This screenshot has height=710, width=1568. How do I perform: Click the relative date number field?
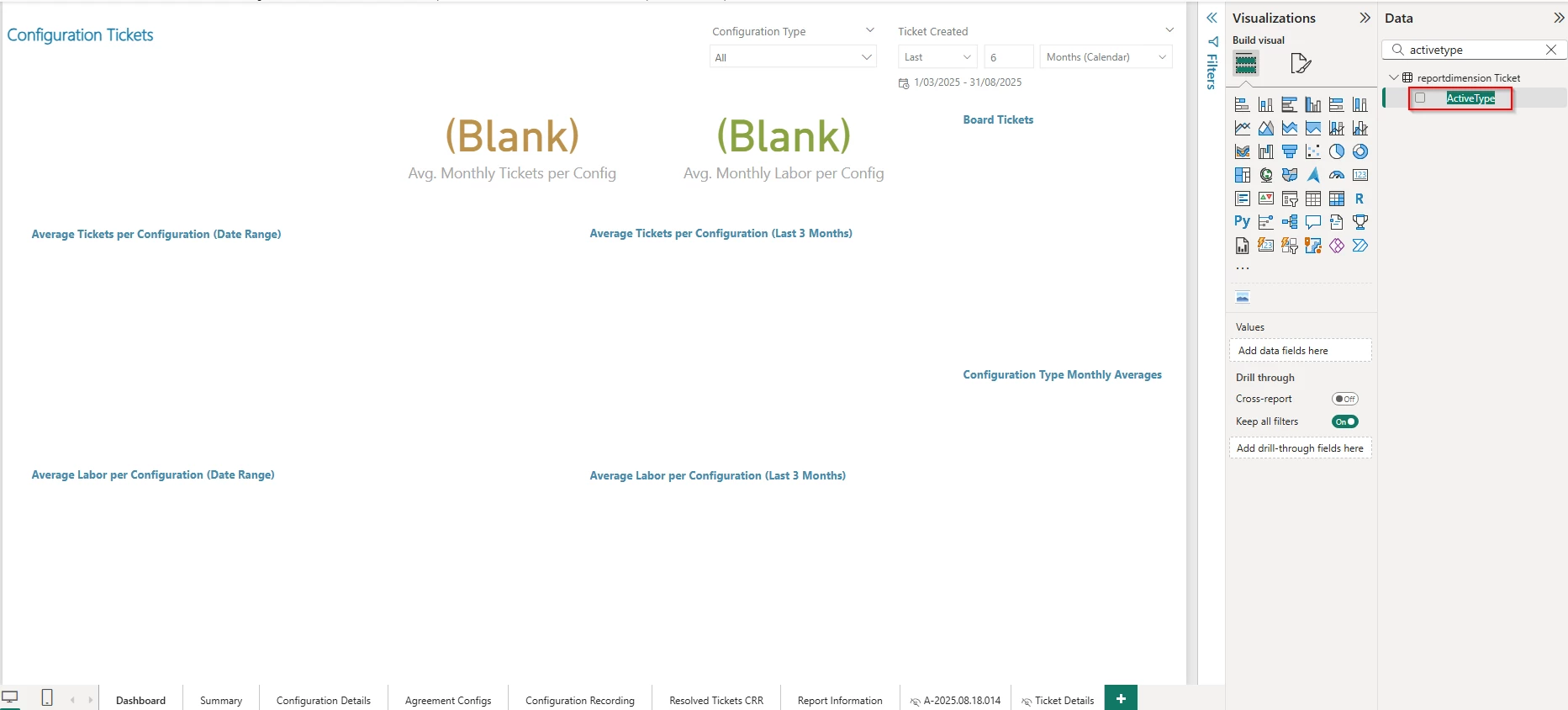(x=1008, y=57)
